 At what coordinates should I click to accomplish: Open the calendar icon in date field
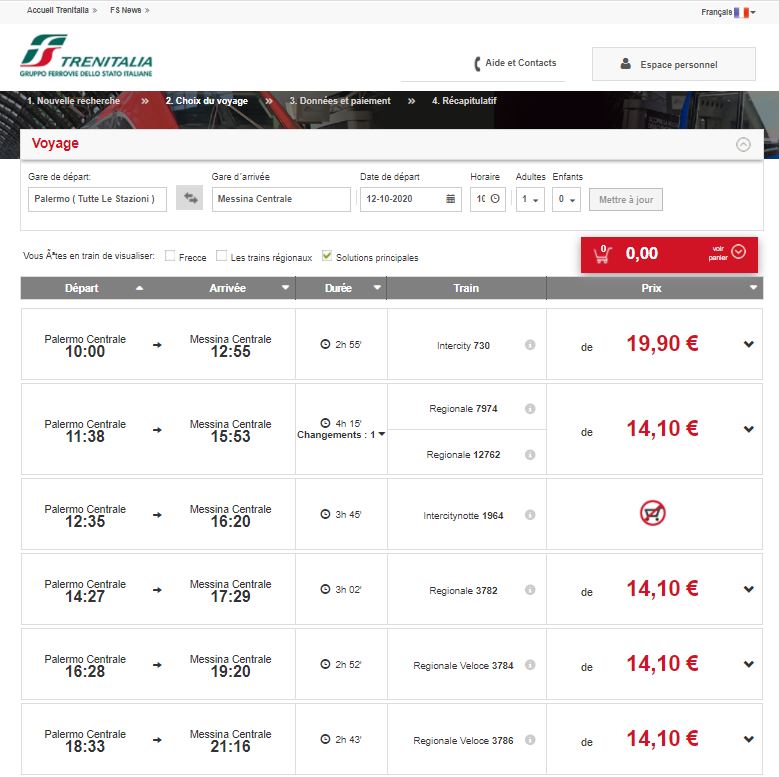pyautogui.click(x=450, y=199)
